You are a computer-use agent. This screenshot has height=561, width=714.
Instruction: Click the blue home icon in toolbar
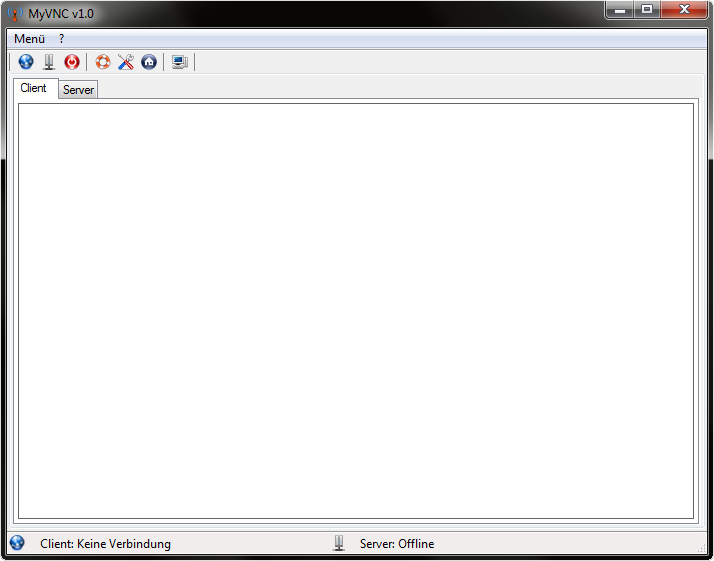(148, 62)
